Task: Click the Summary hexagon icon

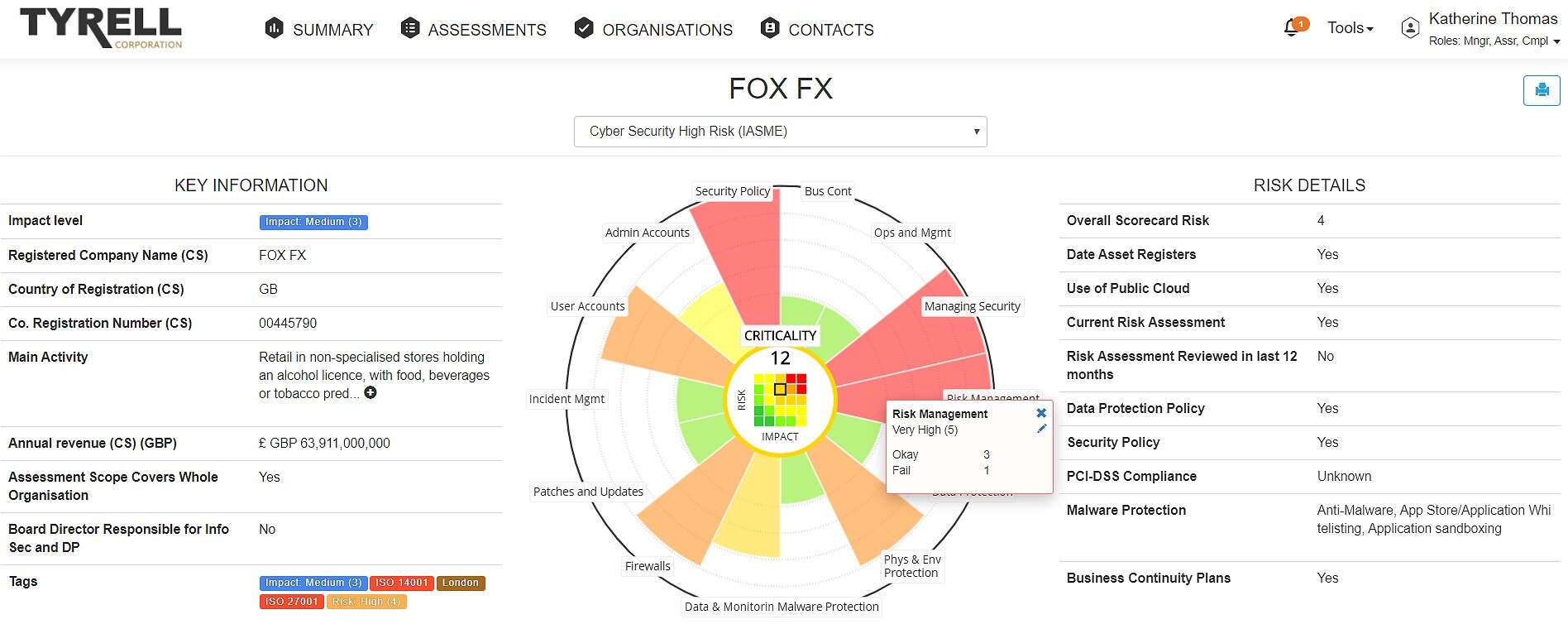Action: click(274, 28)
